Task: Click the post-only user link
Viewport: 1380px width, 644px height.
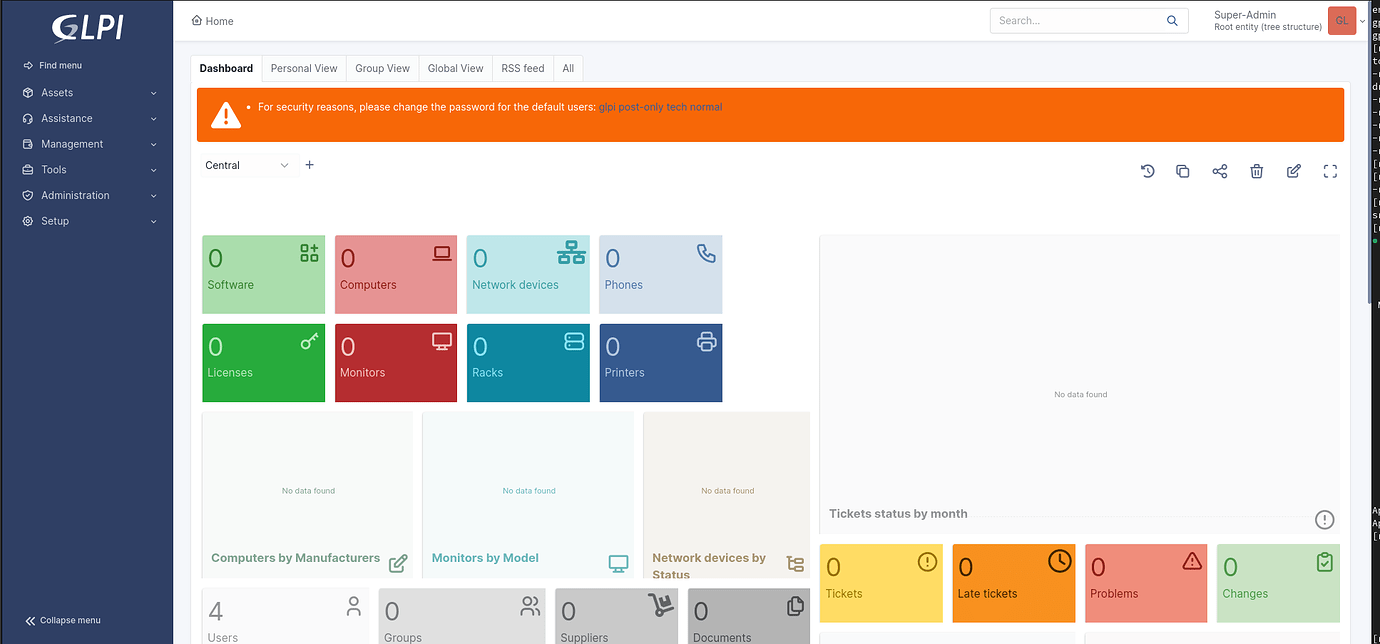Action: [x=642, y=107]
